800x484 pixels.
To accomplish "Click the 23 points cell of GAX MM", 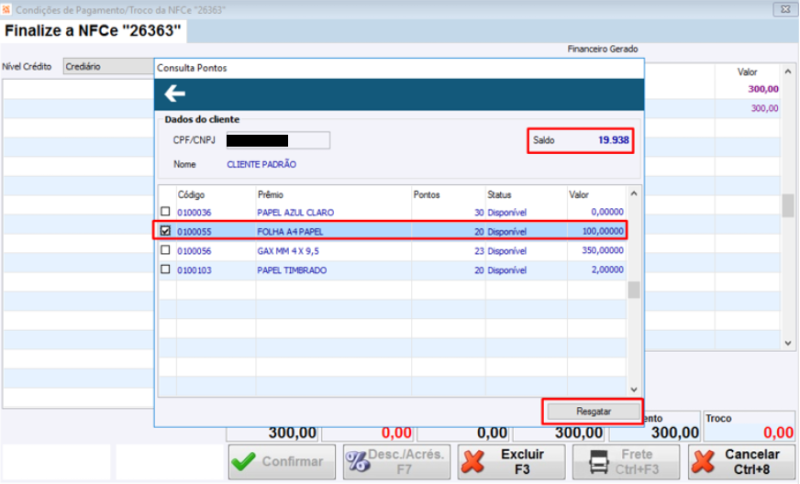I will (x=479, y=251).
